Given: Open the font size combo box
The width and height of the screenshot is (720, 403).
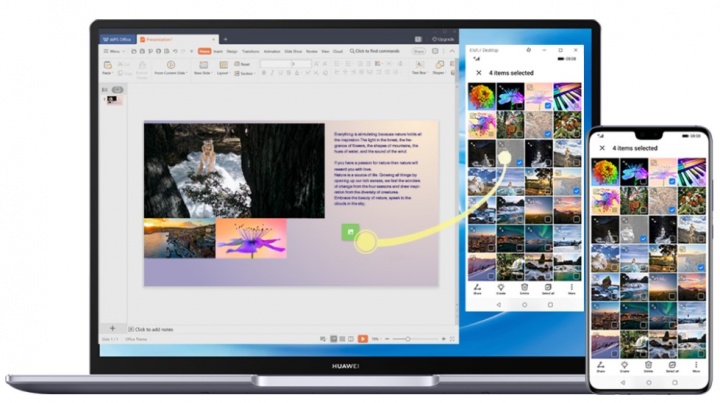Looking at the screenshot, I should coord(301,64).
